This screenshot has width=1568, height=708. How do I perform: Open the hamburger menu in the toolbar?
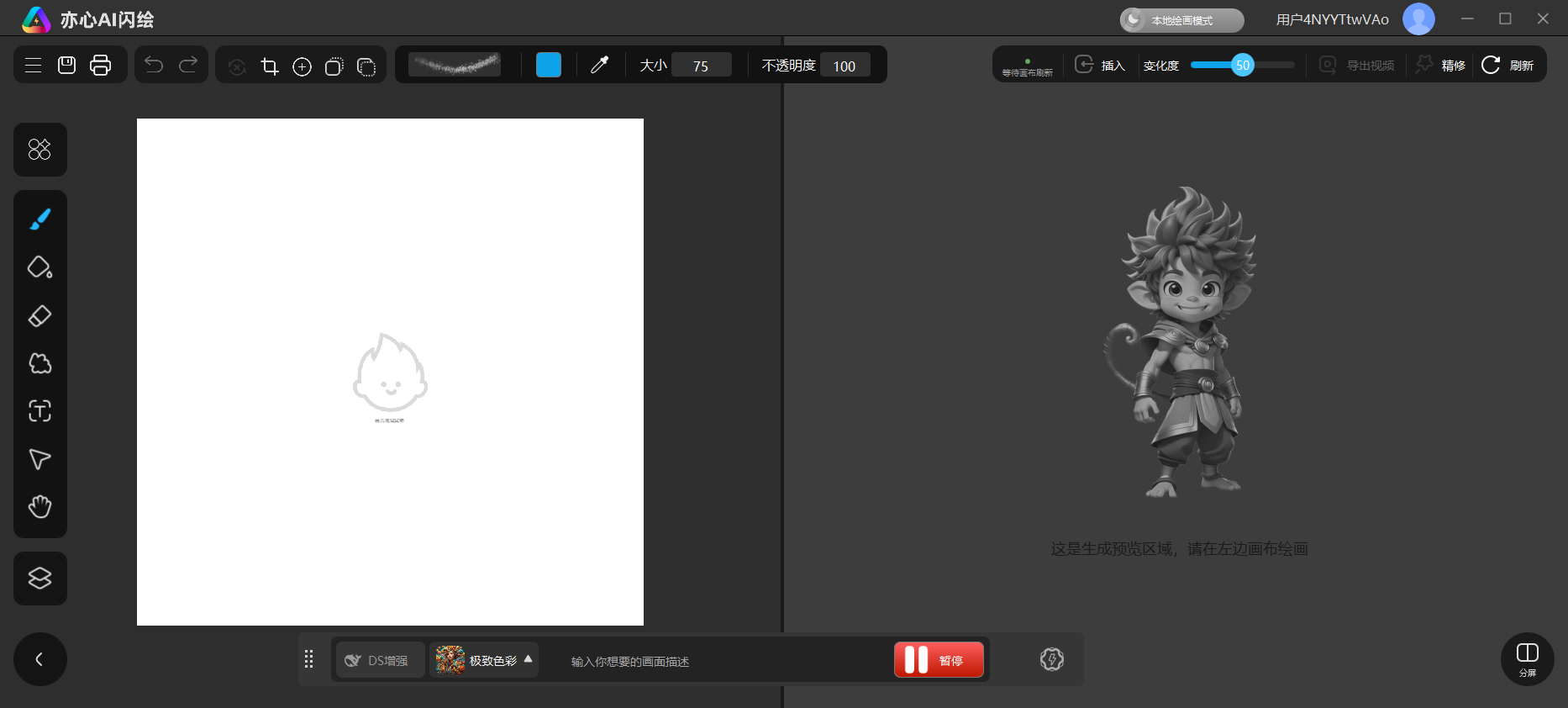pyautogui.click(x=33, y=66)
